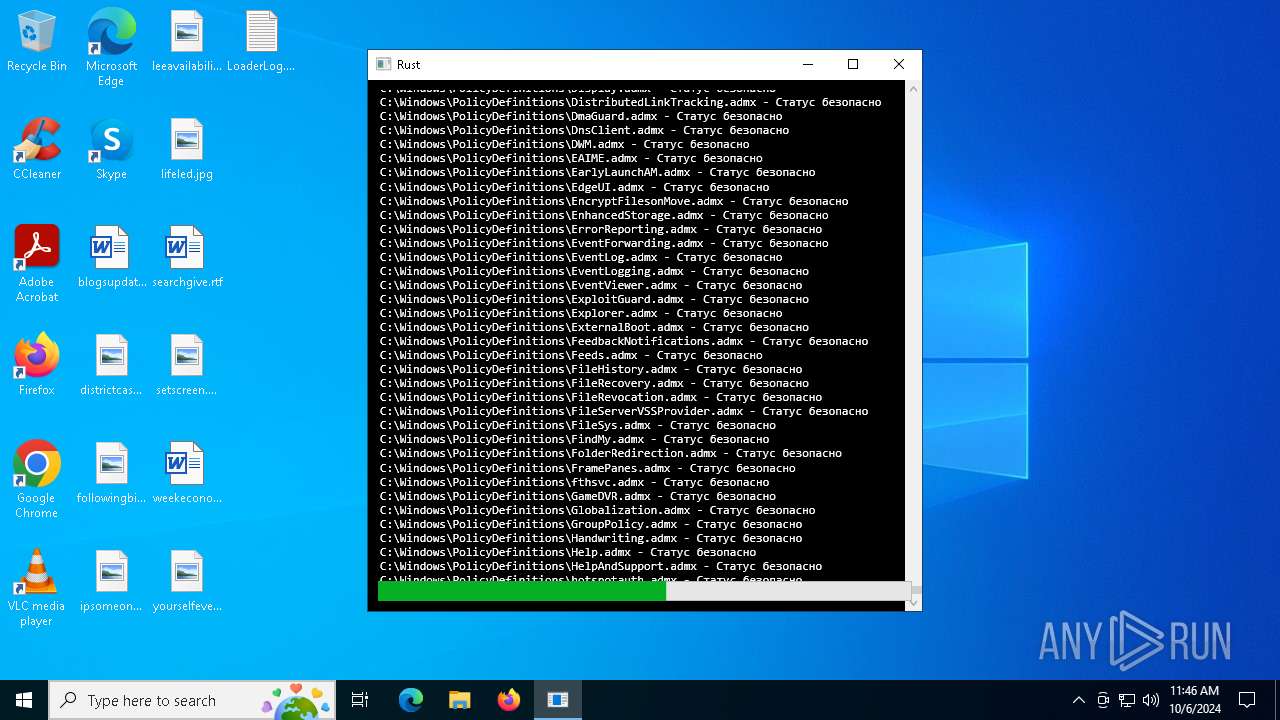The width and height of the screenshot is (1280, 720).
Task: Switch to Rust app on taskbar
Action: (558, 700)
